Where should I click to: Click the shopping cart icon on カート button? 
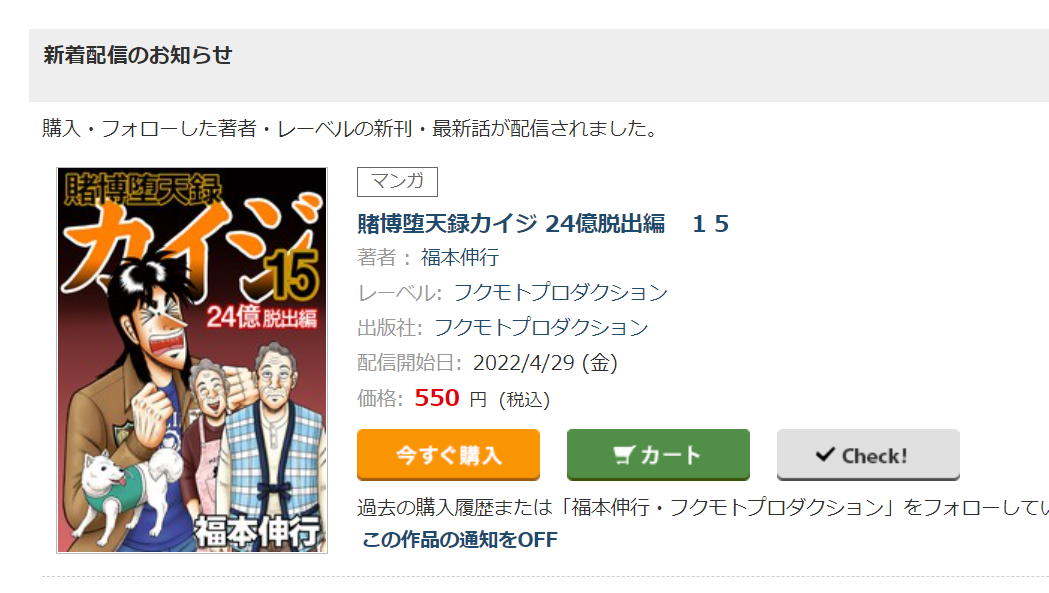click(x=624, y=456)
